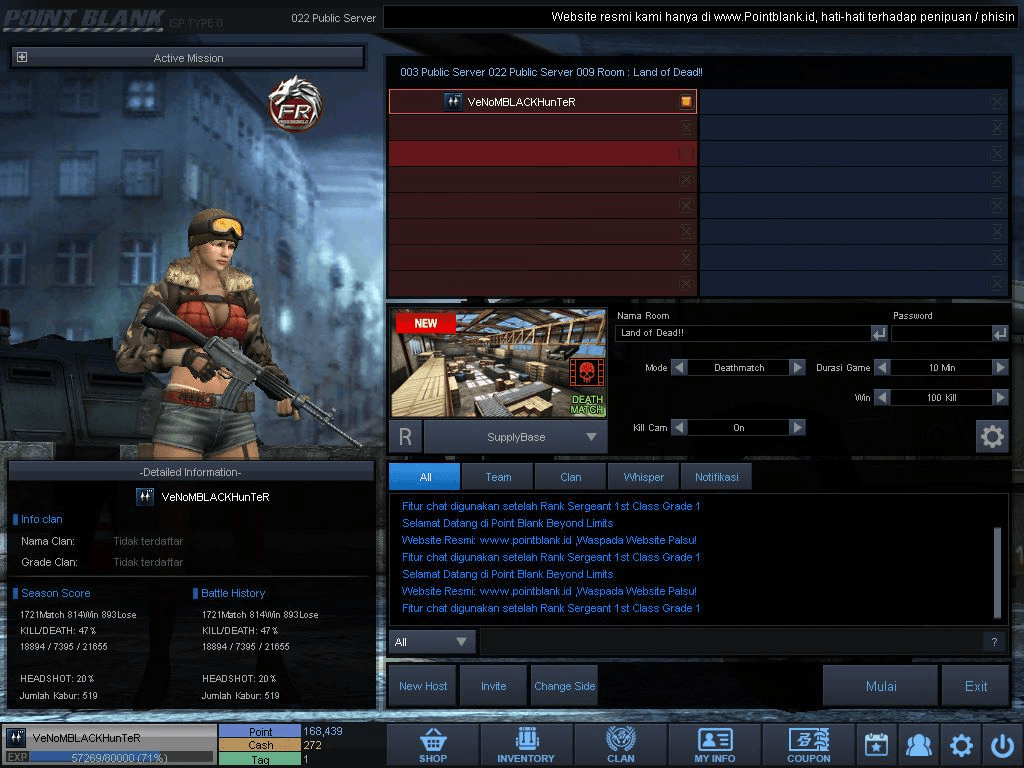Close the second red team slot
1024x768 pixels.
(686, 127)
